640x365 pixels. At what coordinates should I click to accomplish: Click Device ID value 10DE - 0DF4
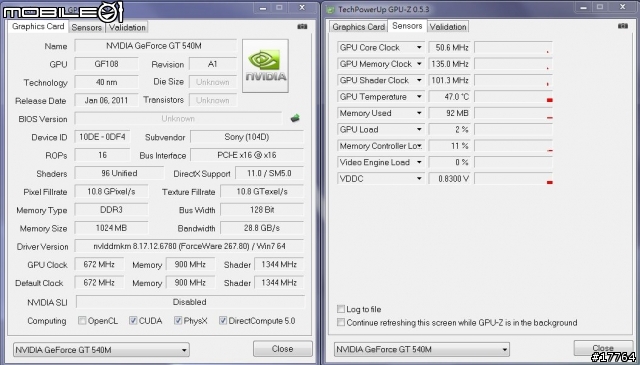point(102,137)
